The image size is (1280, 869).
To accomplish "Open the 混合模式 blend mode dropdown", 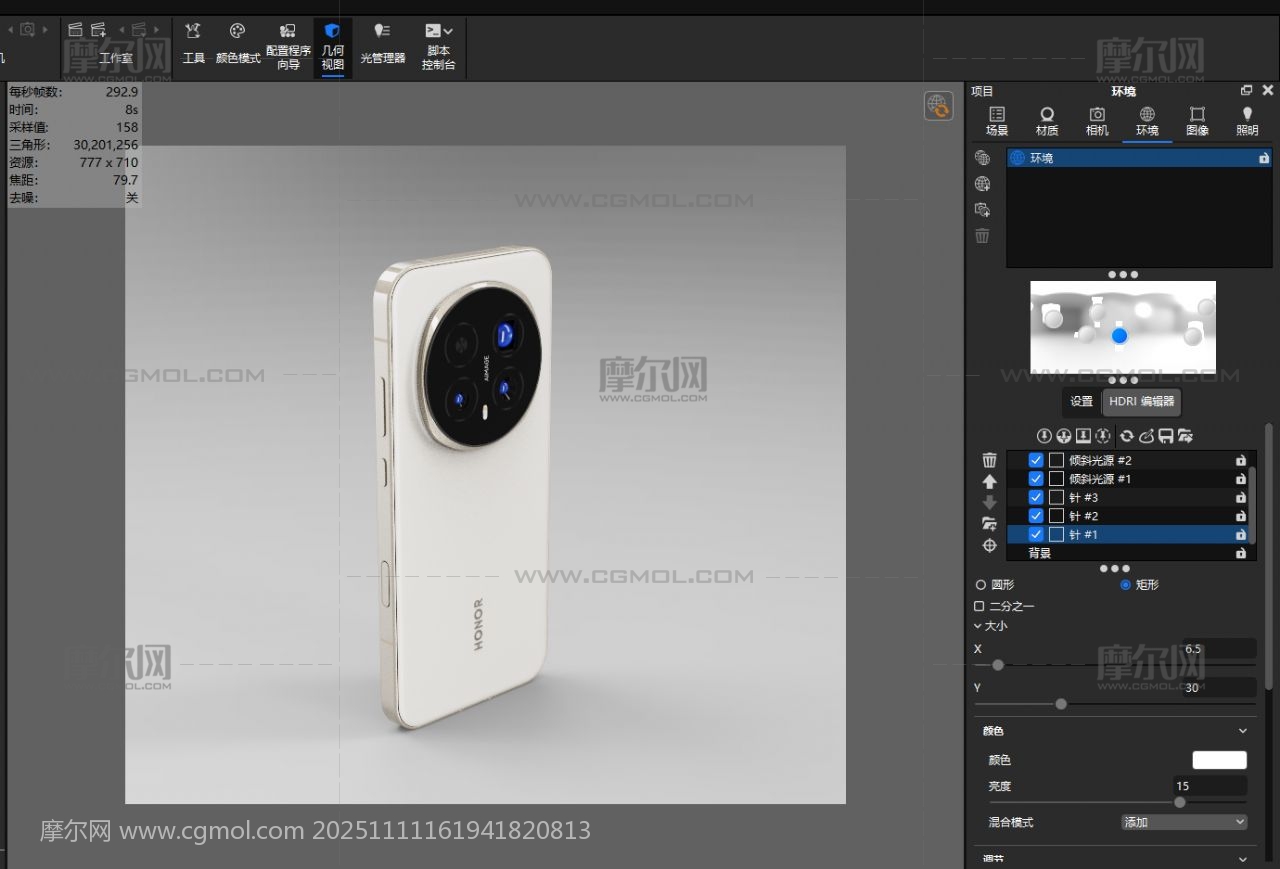I will (x=1184, y=822).
